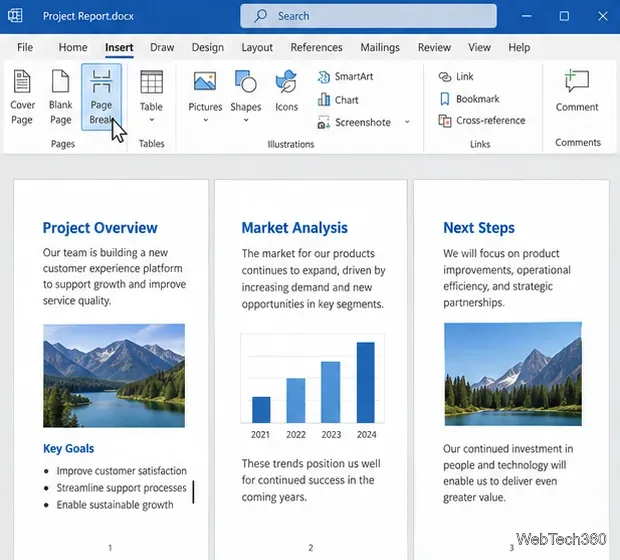Click the Project Overview heading
Screen dimensions: 620x560
[x=100, y=228]
